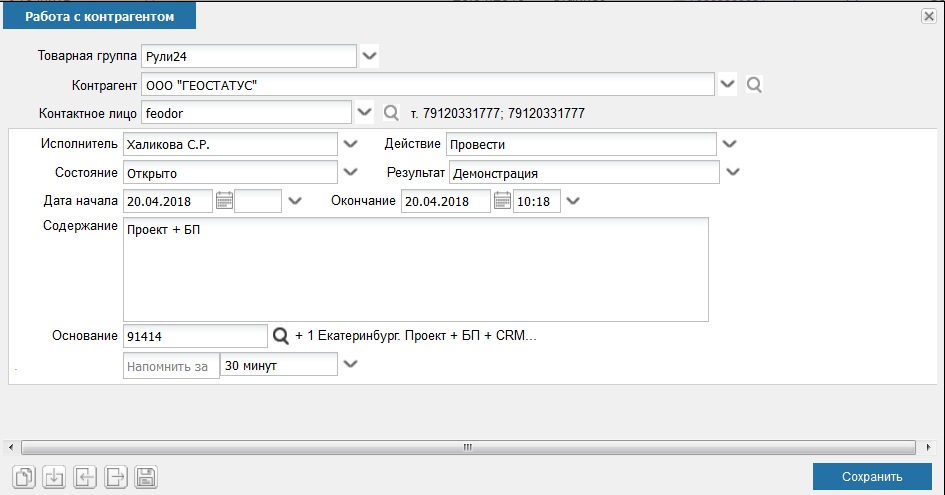Click the left-arrow import icon
This screenshot has width=945, height=495.
point(85,477)
